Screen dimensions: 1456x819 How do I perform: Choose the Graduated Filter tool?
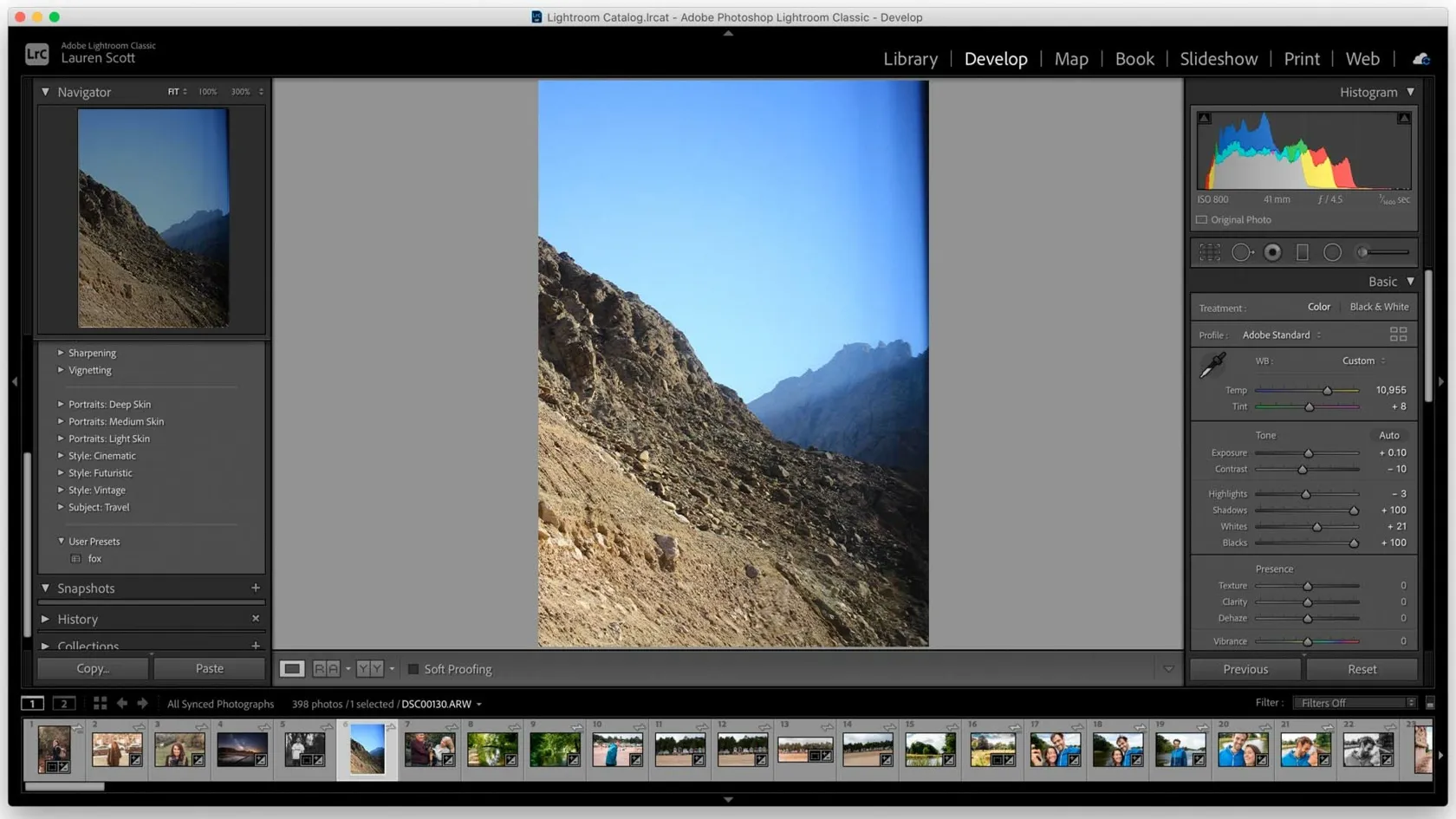tap(1302, 252)
